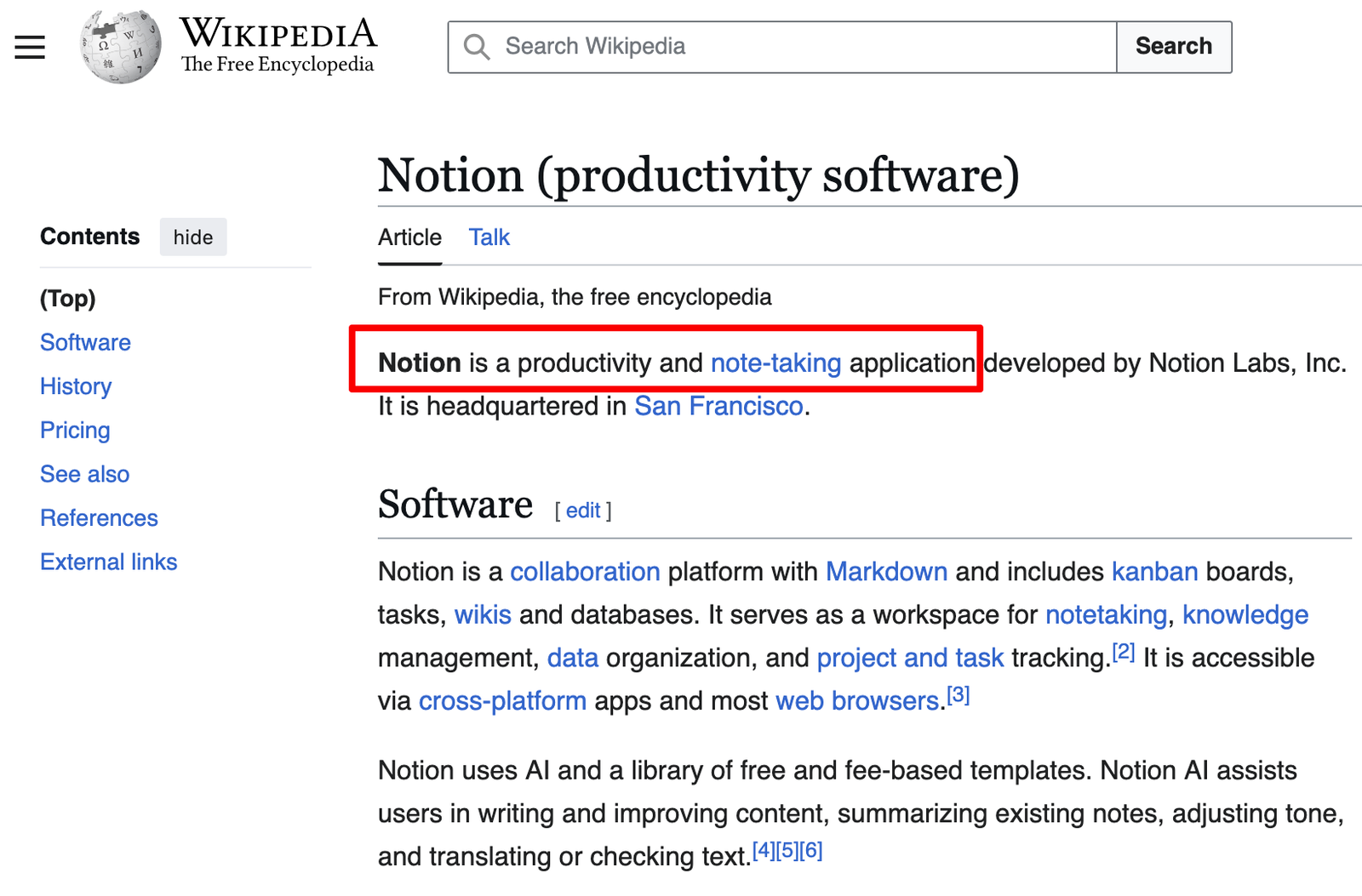Go to Software section in contents
This screenshot has width=1362, height=896.
coord(85,342)
